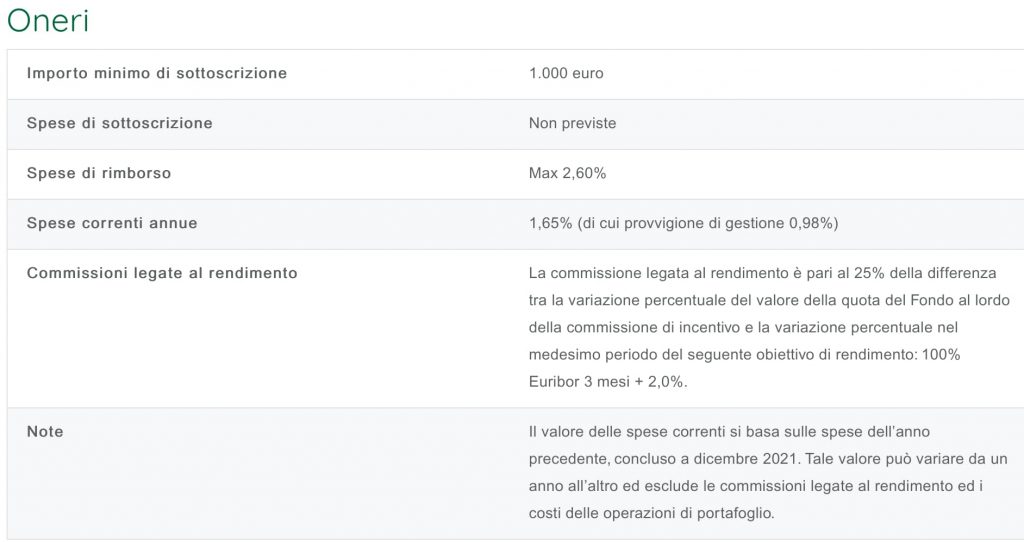Select the "Spese correnti annue" row label
Screen dimensions: 1024x542
point(112,223)
